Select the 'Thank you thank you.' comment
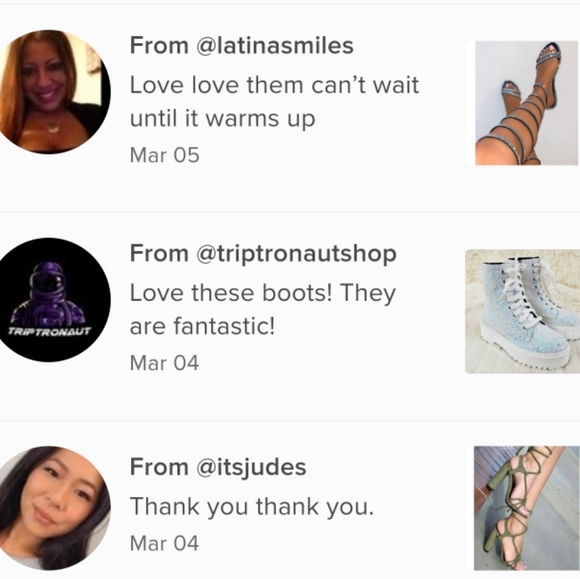Image resolution: width=580 pixels, height=579 pixels. pos(252,506)
